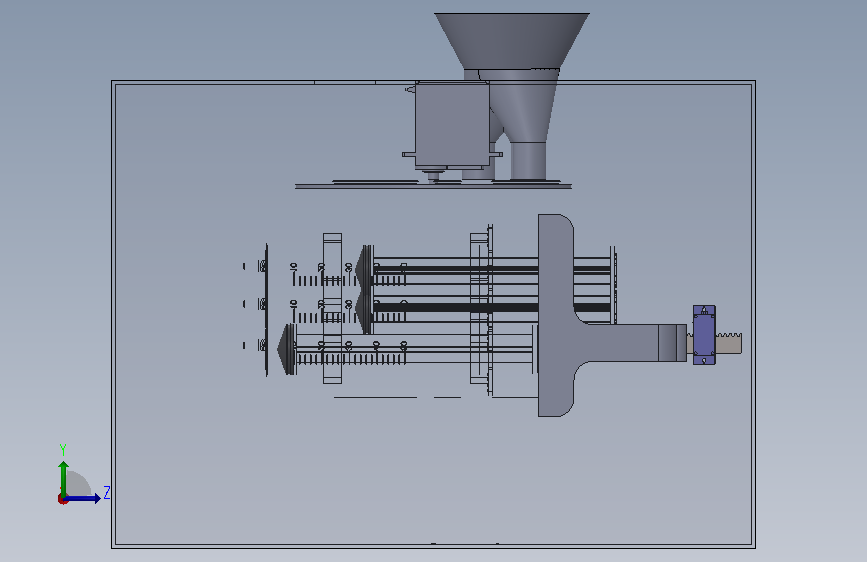Select the toothed rack gear end

click(x=729, y=344)
